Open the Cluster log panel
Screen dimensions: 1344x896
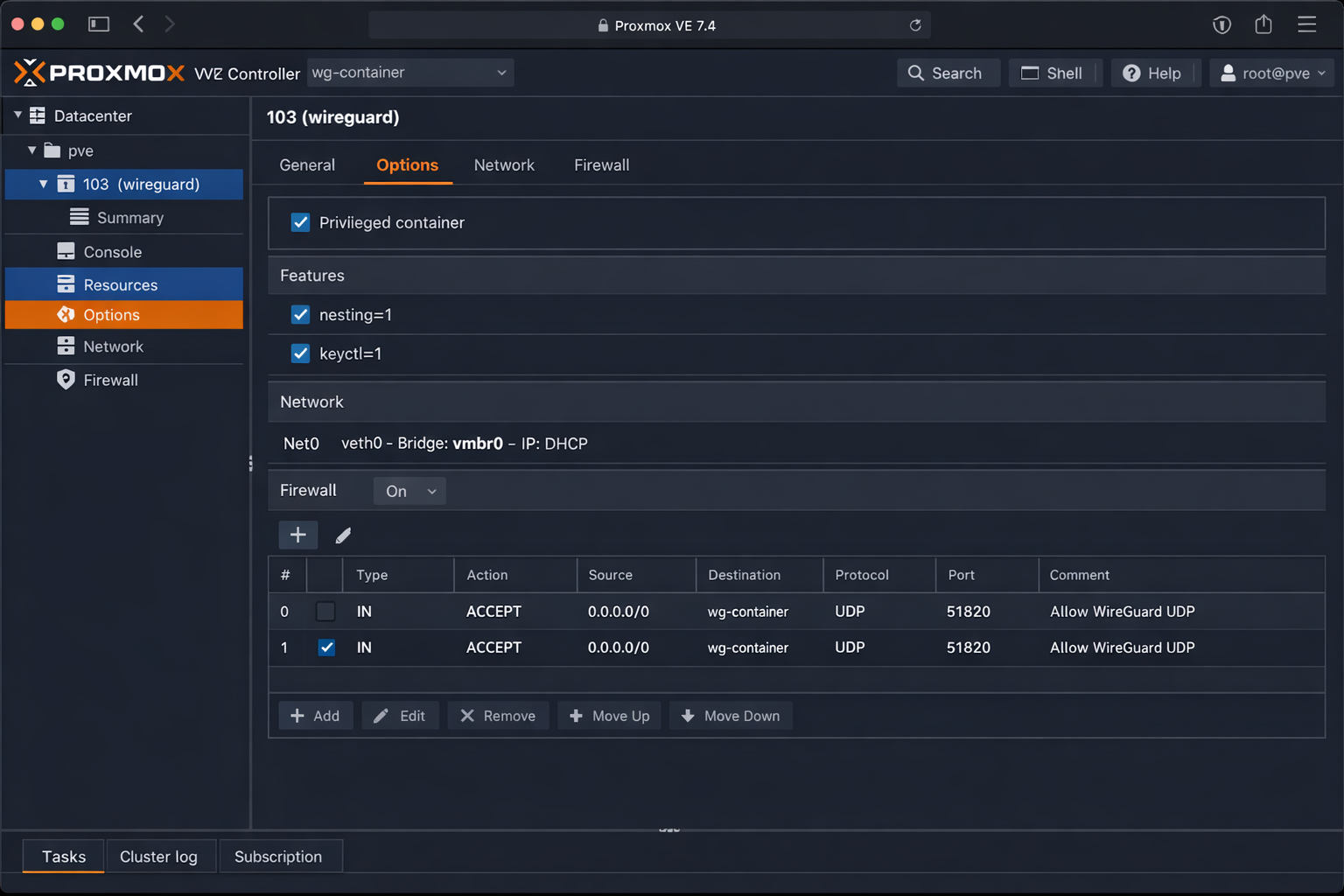(159, 856)
